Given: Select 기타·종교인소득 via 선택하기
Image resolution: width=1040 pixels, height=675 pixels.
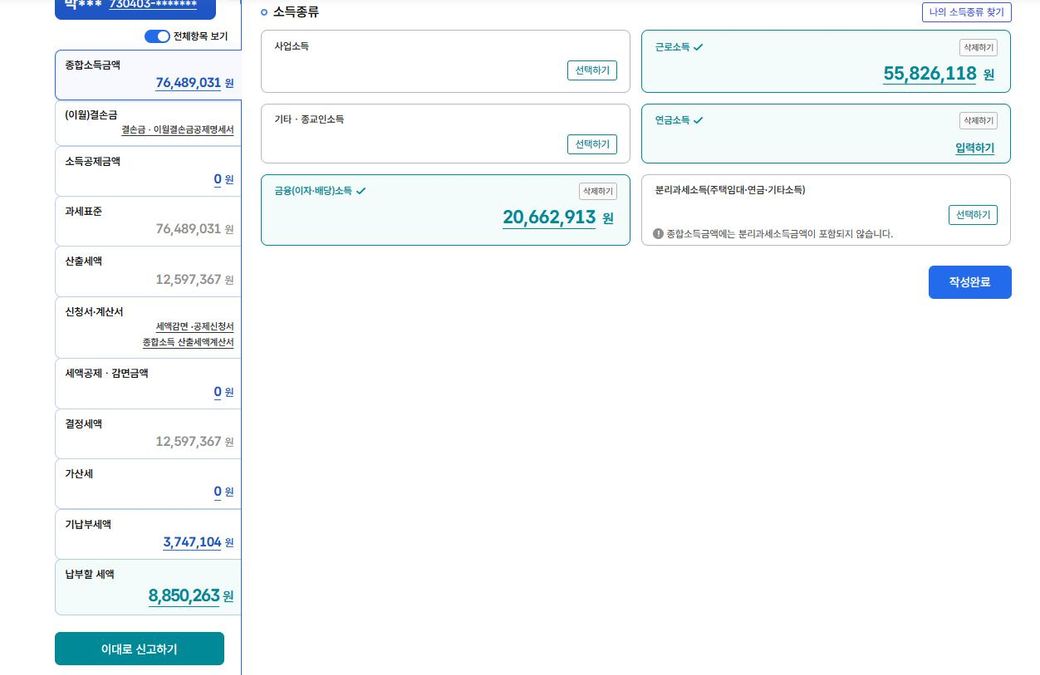Looking at the screenshot, I should [591, 144].
